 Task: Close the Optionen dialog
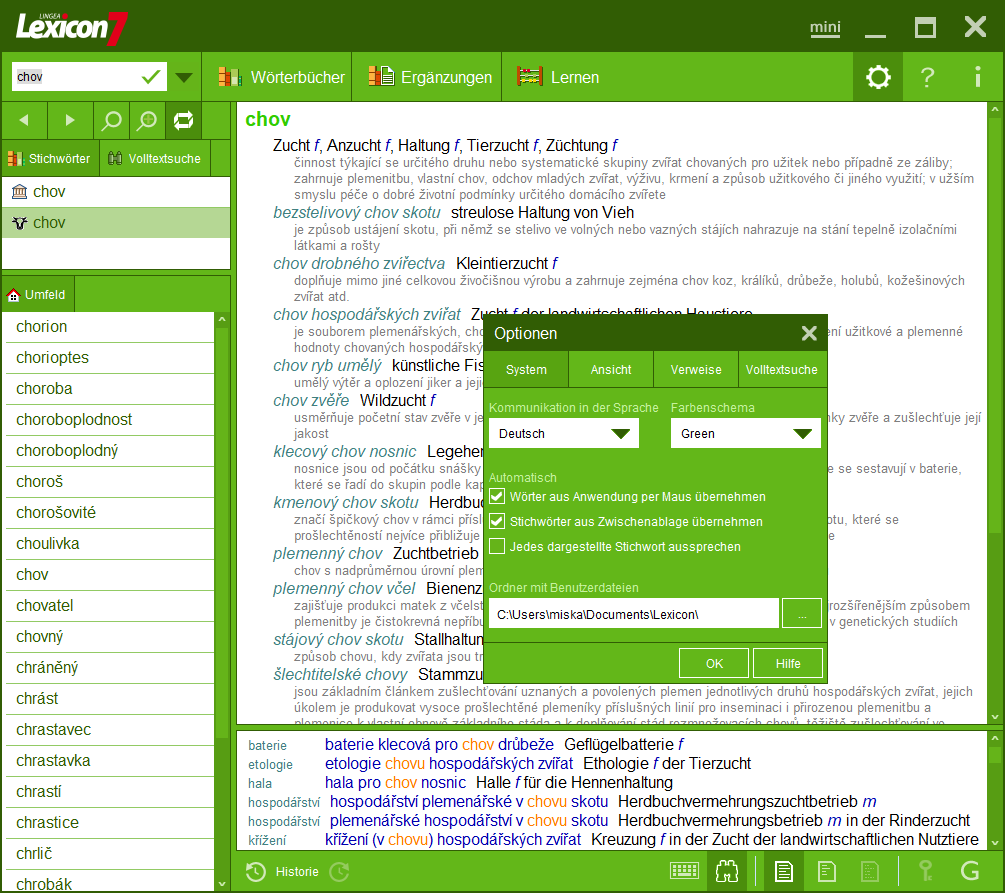[x=809, y=333]
